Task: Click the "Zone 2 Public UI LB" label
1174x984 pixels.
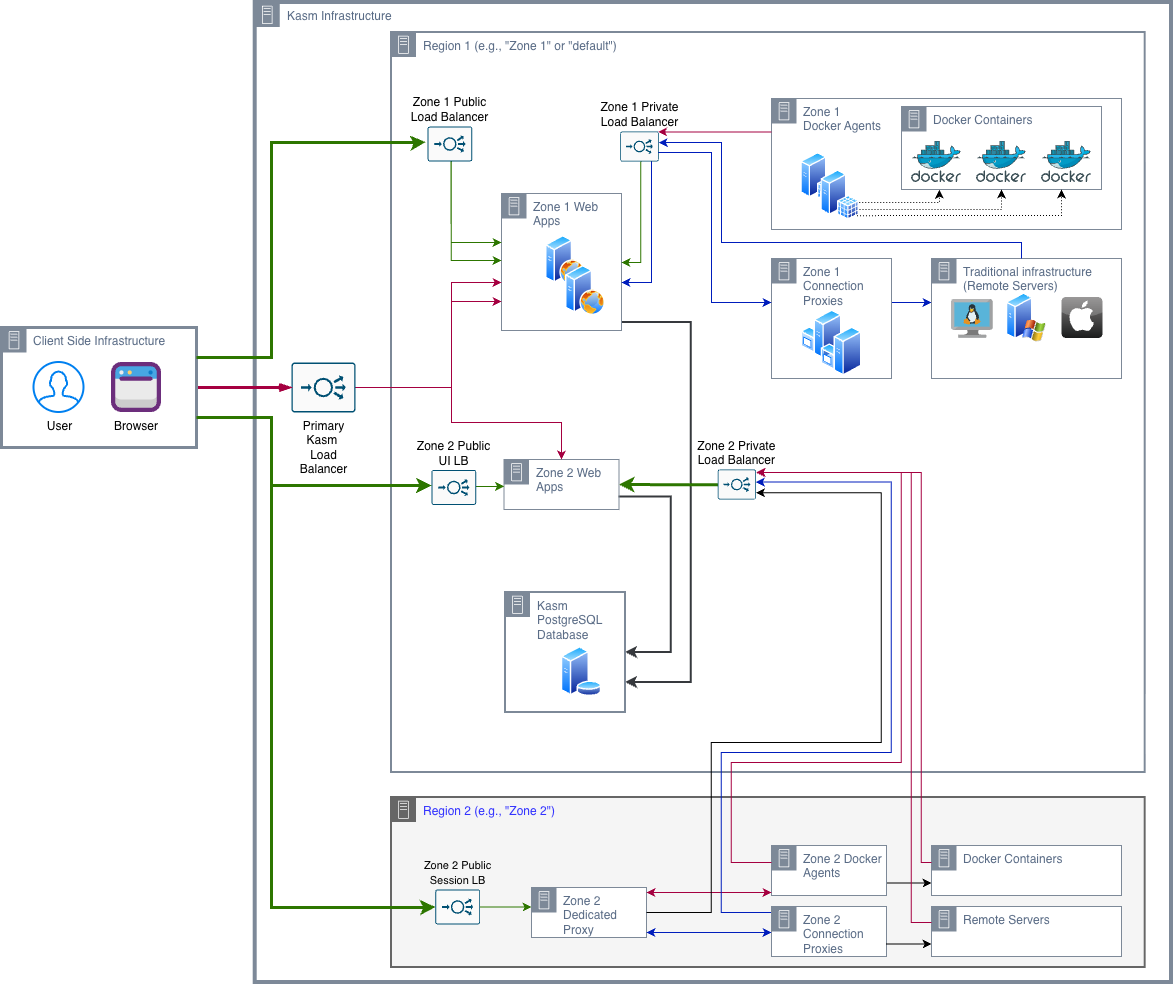Action: coord(454,453)
